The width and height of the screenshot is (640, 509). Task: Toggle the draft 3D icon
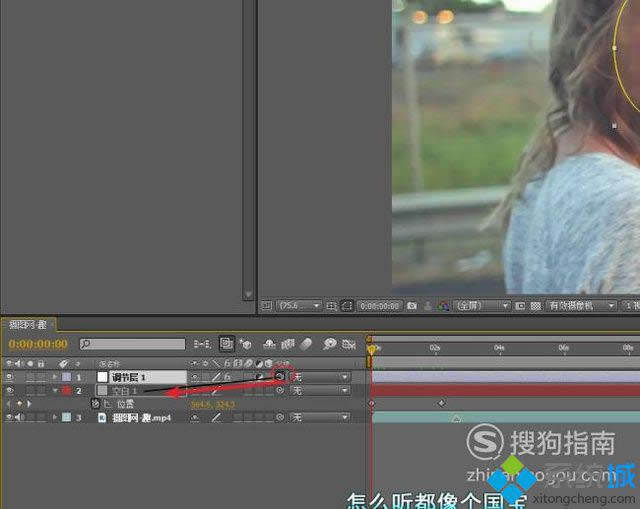click(246, 344)
